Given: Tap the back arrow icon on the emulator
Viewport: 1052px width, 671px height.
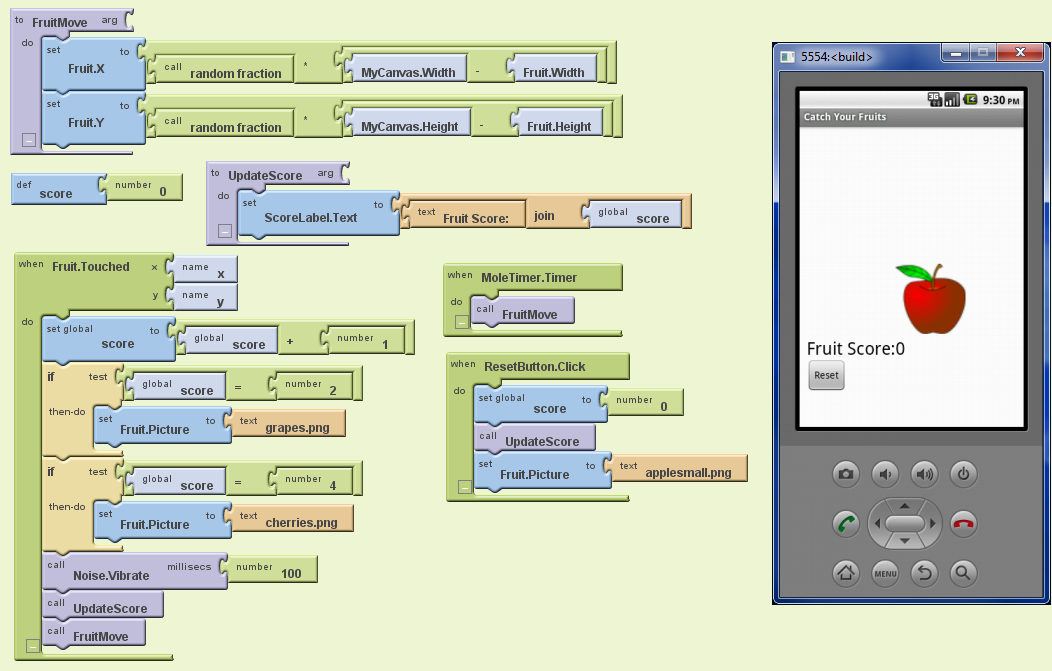Looking at the screenshot, I should (923, 574).
